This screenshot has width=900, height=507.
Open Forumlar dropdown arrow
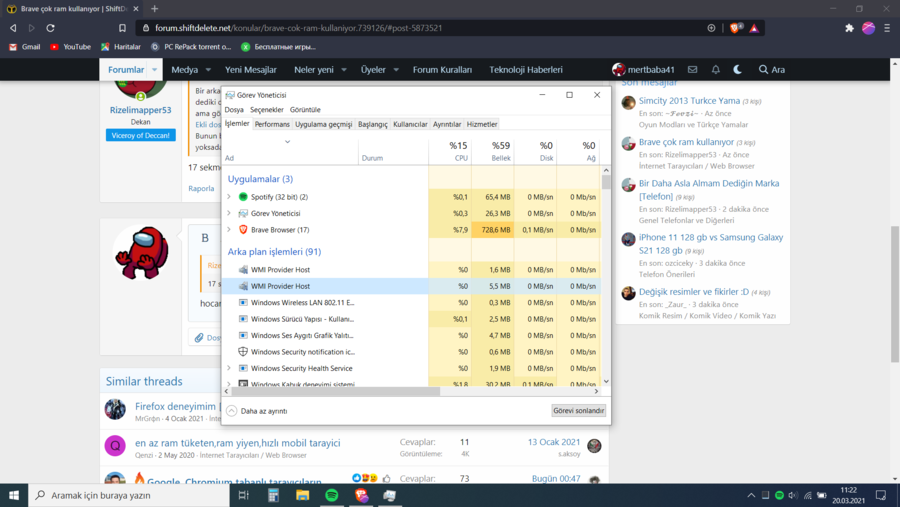point(154,69)
